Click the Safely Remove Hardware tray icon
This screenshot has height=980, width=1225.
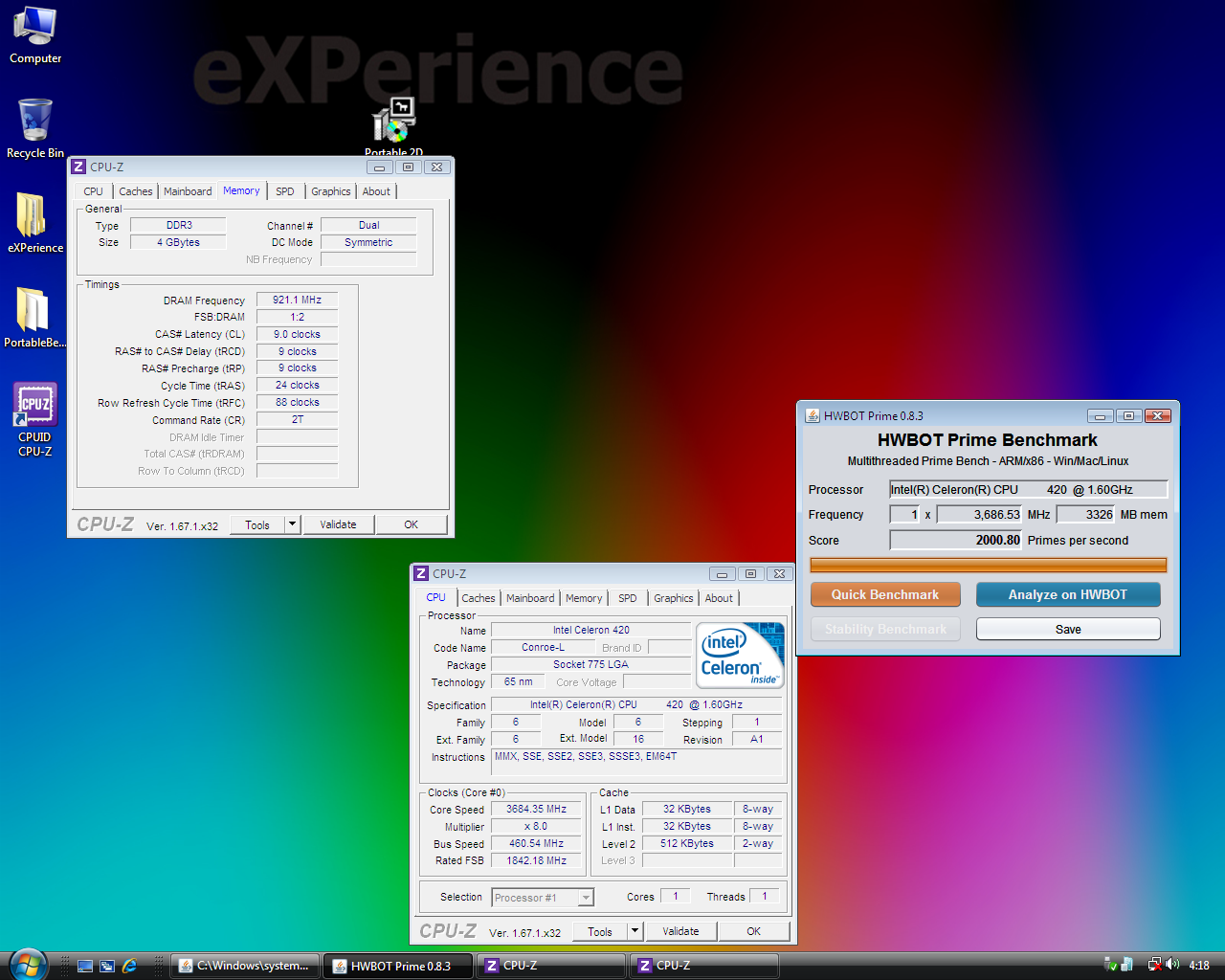(1111, 965)
